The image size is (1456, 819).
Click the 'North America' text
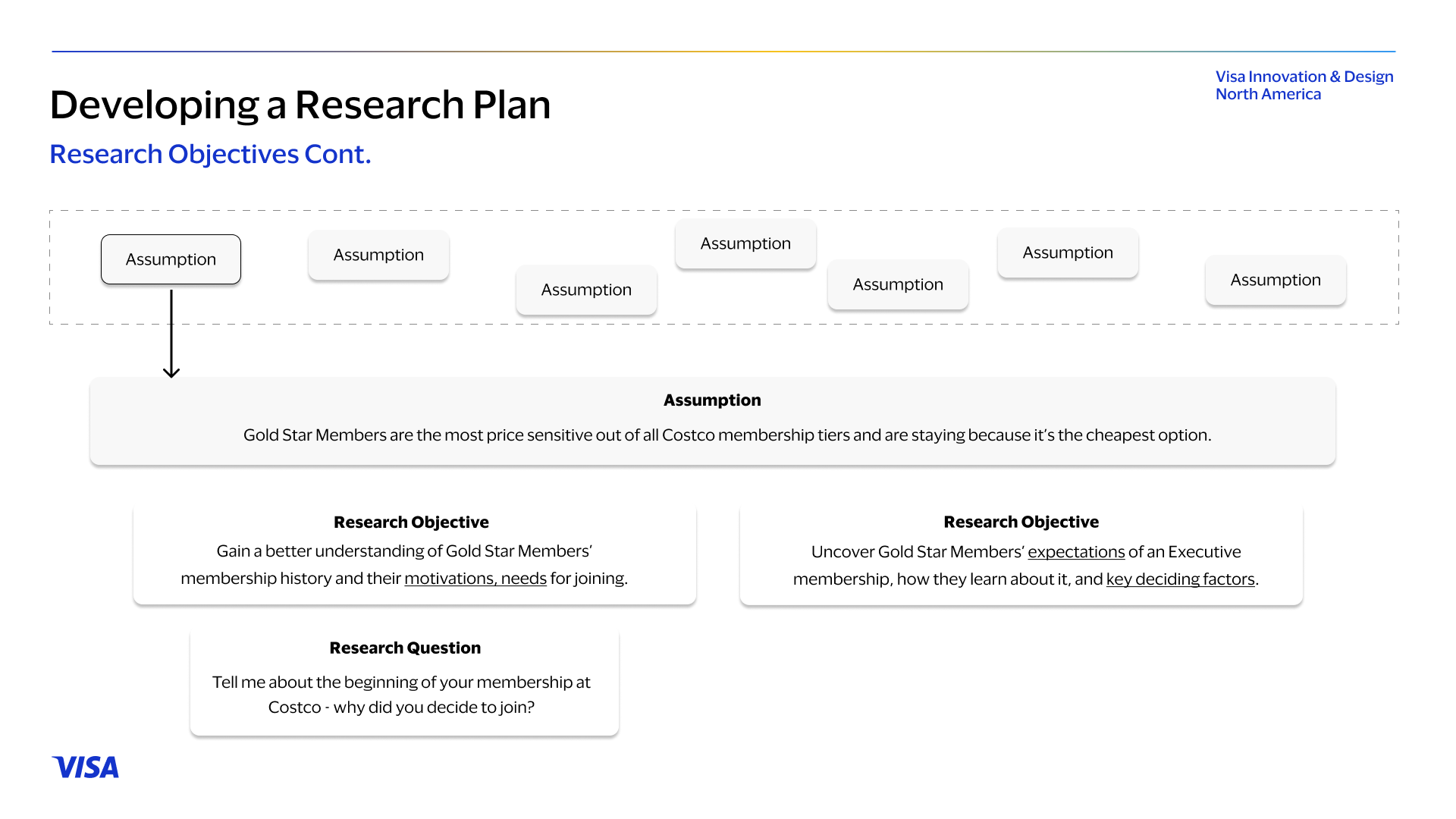(x=1268, y=94)
